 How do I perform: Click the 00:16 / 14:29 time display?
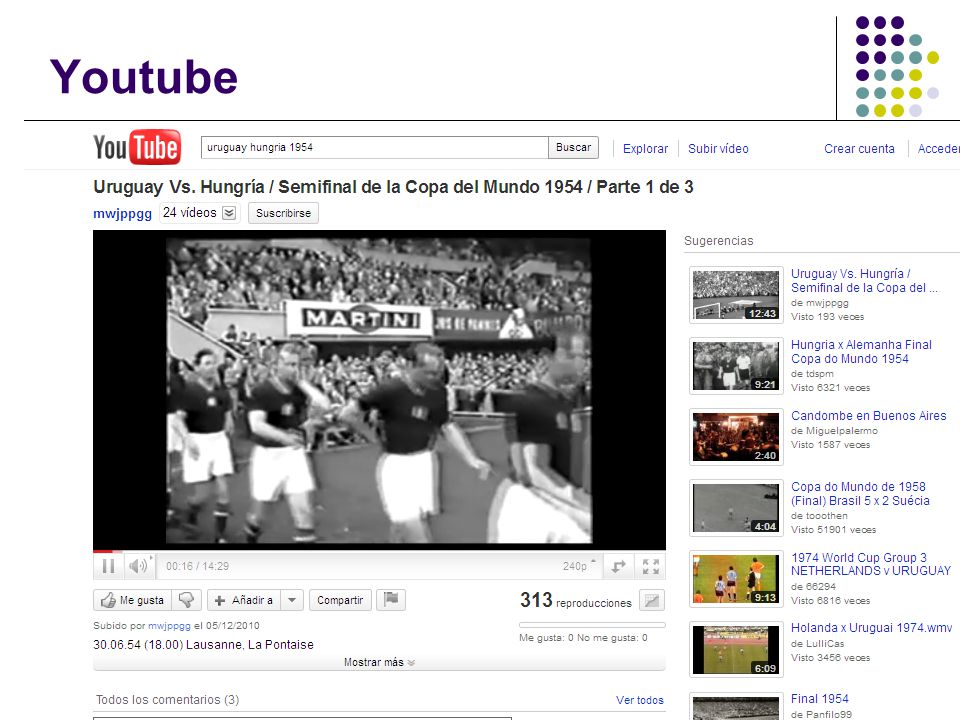(x=198, y=566)
